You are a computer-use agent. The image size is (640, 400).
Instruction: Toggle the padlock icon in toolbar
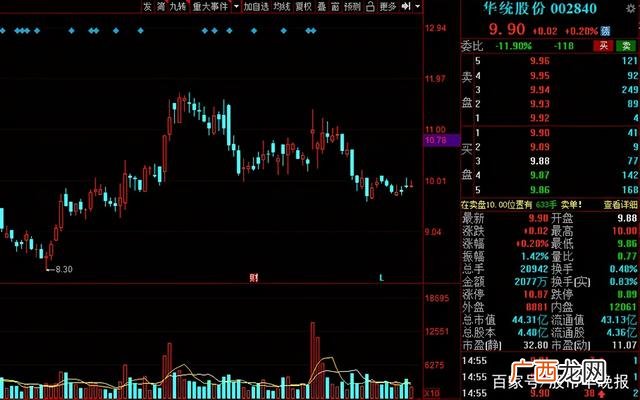coord(370,7)
